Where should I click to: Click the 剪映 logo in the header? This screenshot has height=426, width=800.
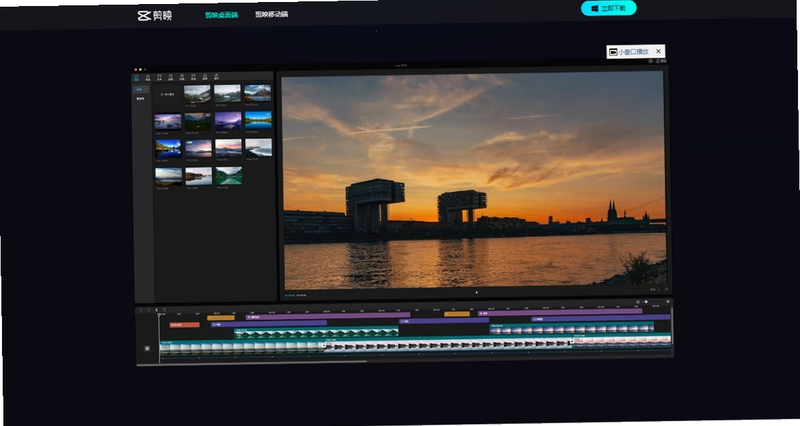tap(155, 15)
